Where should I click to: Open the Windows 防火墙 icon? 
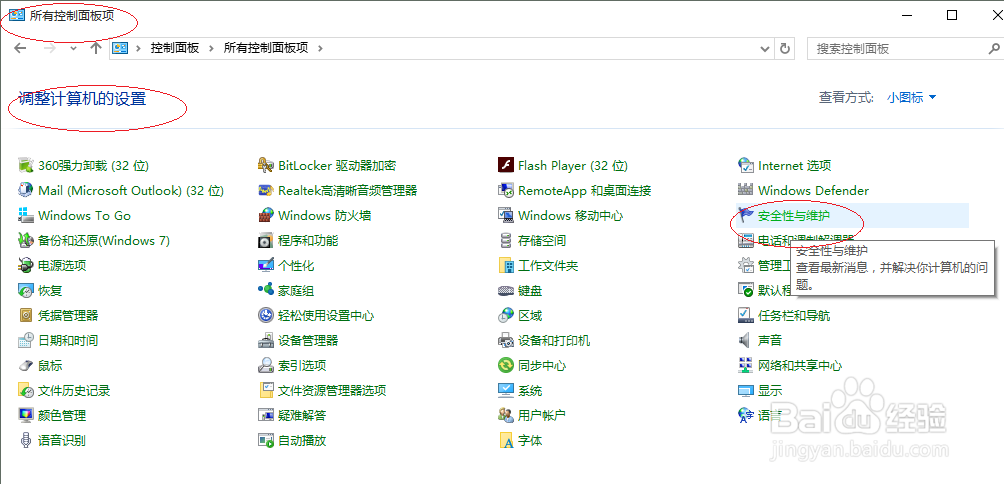[x=266, y=216]
